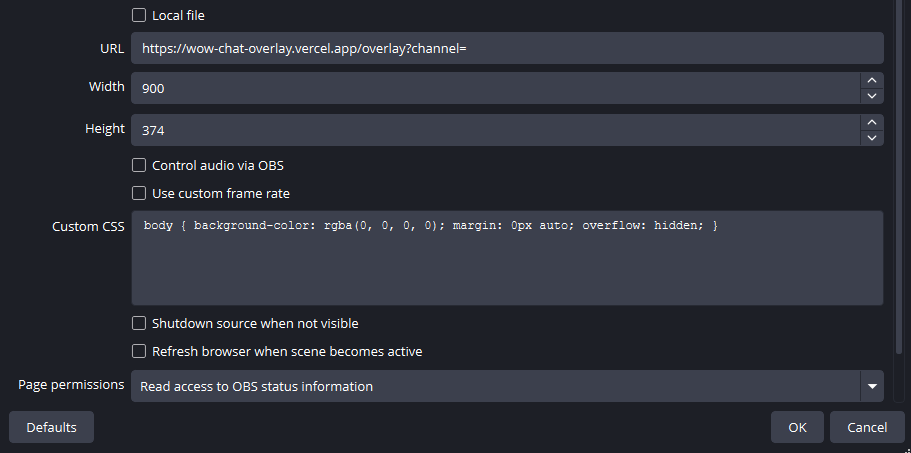This screenshot has height=453, width=911.
Task: Tick Control audio via OBS
Action: click(139, 166)
